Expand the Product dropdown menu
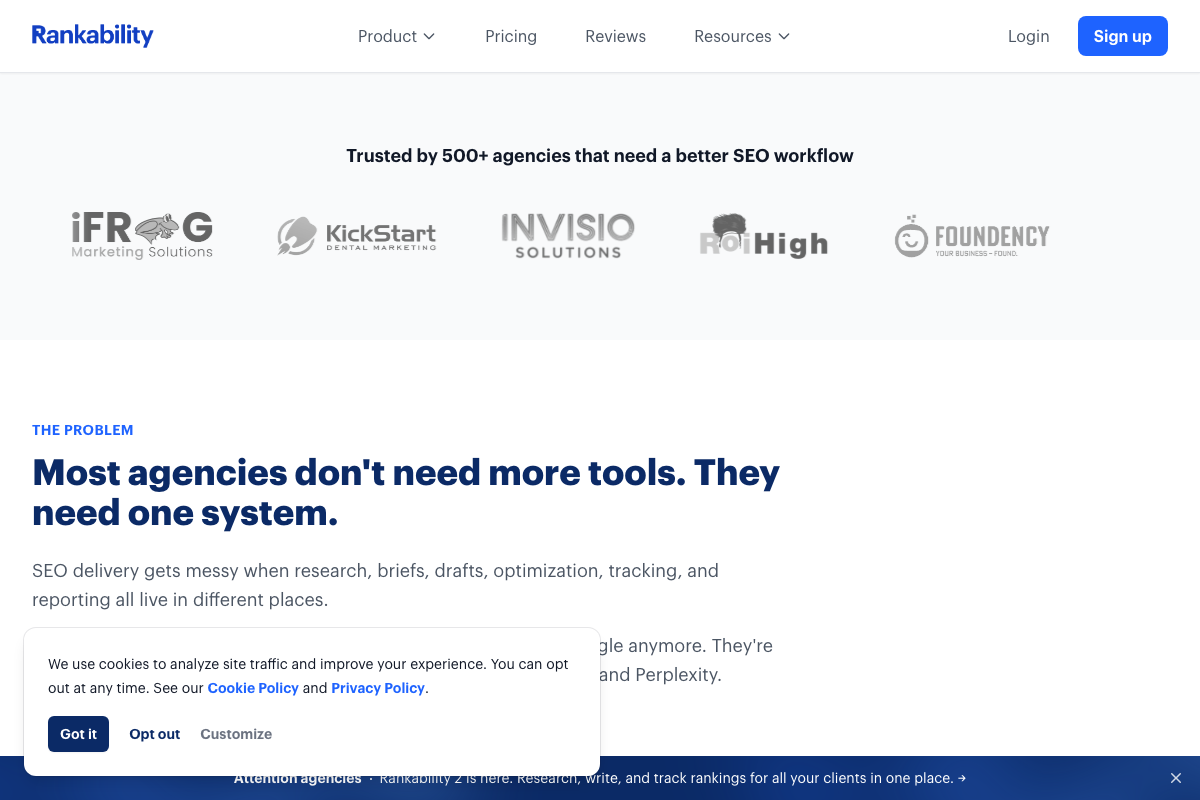 pos(396,36)
